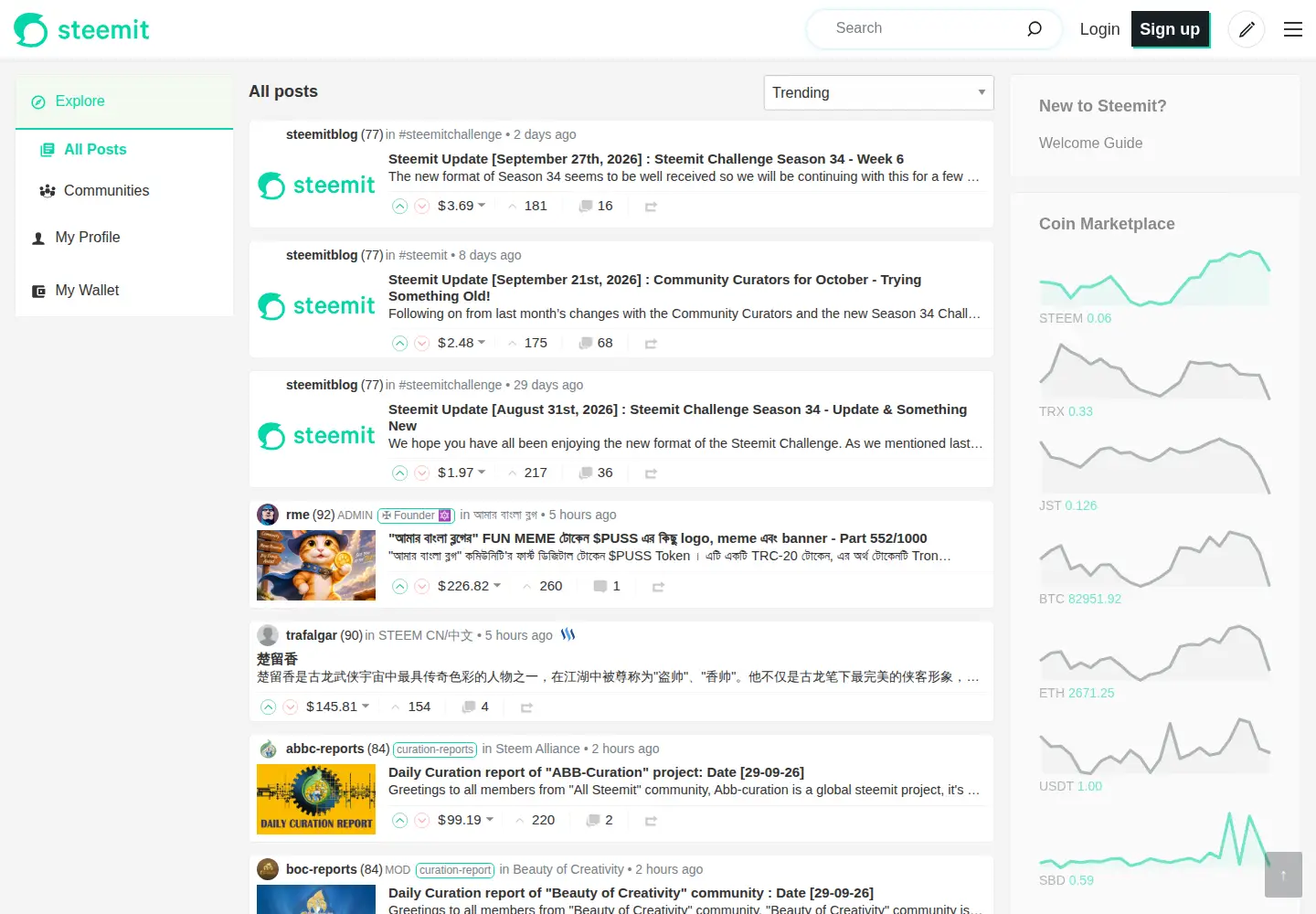The height and width of the screenshot is (914, 1316).
Task: Open the Trending sort dropdown
Action: 878,92
